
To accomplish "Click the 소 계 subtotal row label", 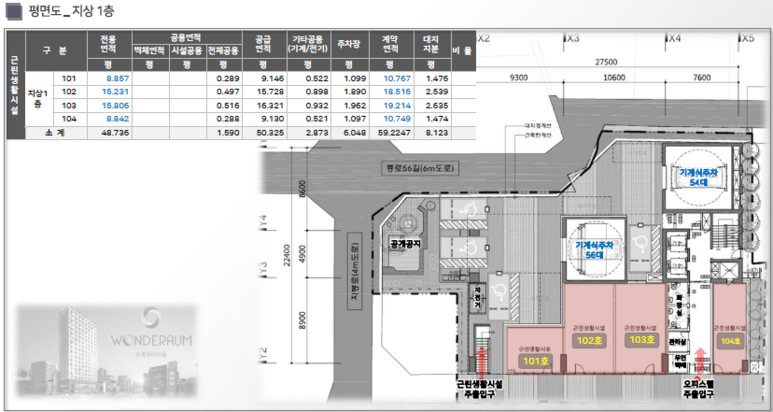I will point(55,133).
